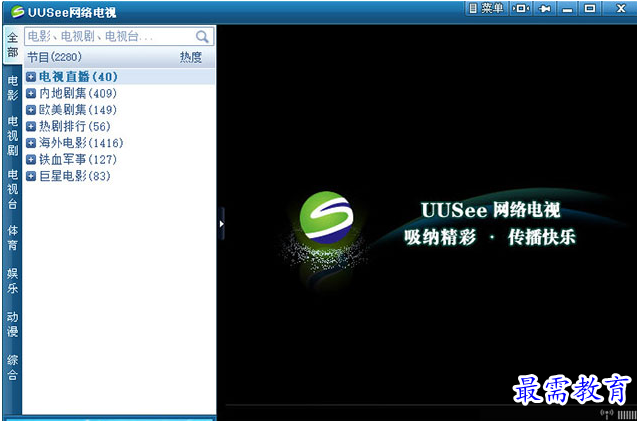Expand the 海外电影(1416) category
637x421 pixels.
click(31, 143)
